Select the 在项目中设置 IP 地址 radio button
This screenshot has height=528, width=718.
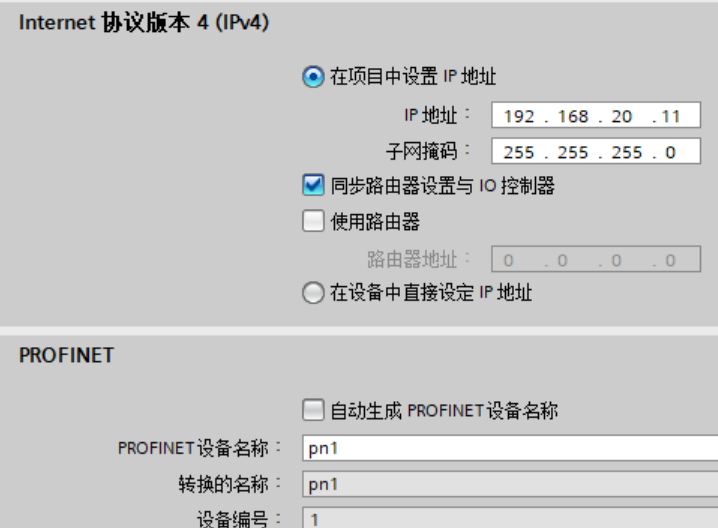coord(313,76)
